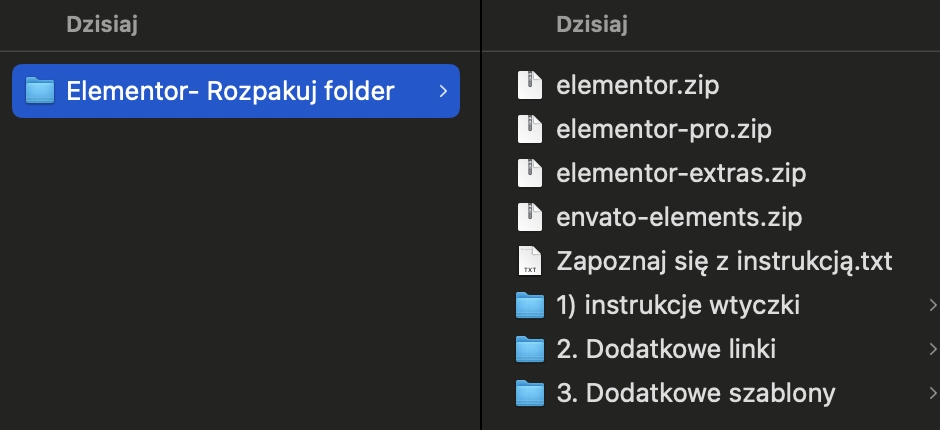This screenshot has height=430, width=940.
Task: Click the Dzisiaj header in the right column
Action: (592, 25)
